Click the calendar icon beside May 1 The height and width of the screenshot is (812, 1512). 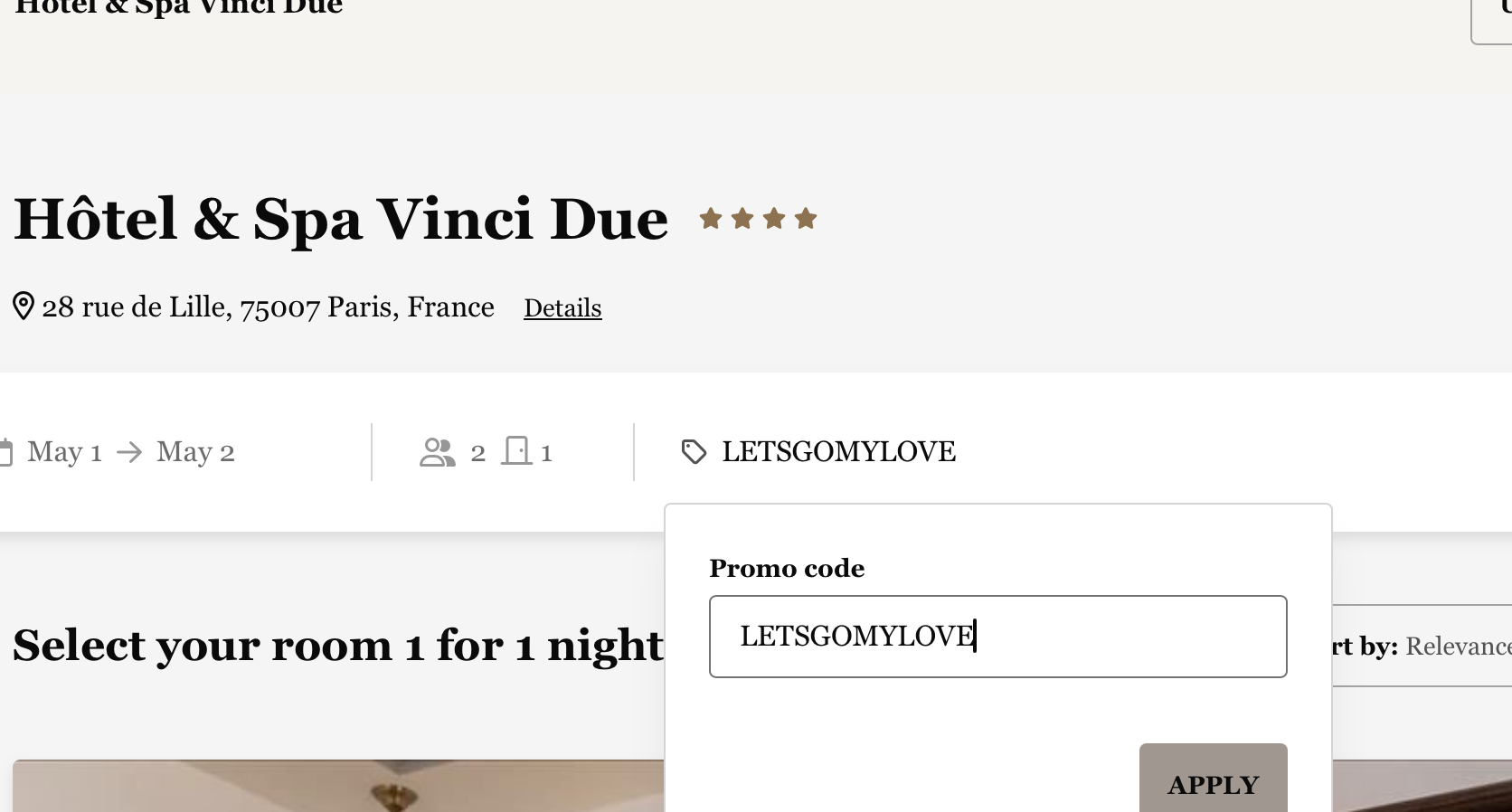[x=5, y=451]
